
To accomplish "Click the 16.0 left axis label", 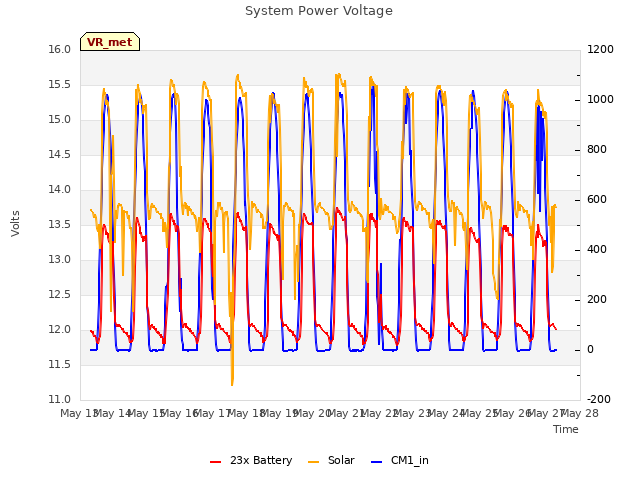I will tap(60, 49).
